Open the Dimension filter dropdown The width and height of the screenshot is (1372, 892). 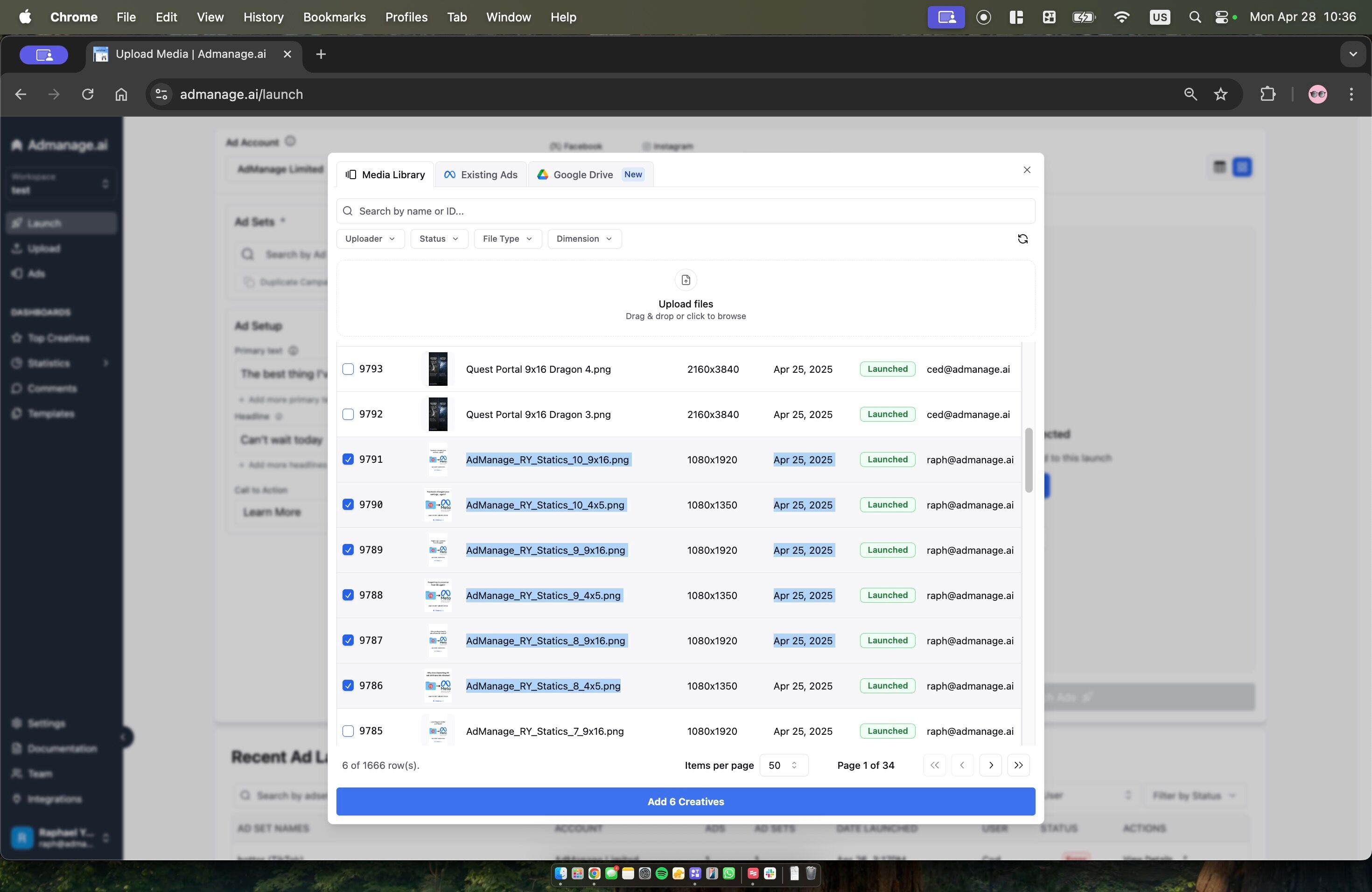tap(584, 238)
